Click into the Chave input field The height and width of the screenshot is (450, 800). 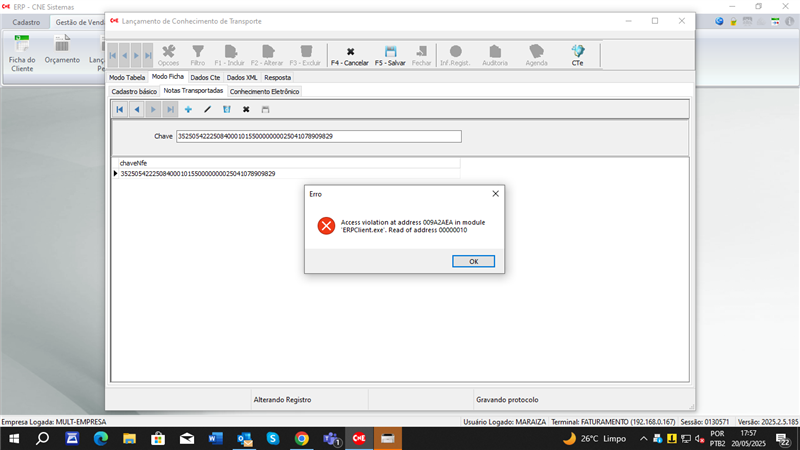(x=317, y=136)
